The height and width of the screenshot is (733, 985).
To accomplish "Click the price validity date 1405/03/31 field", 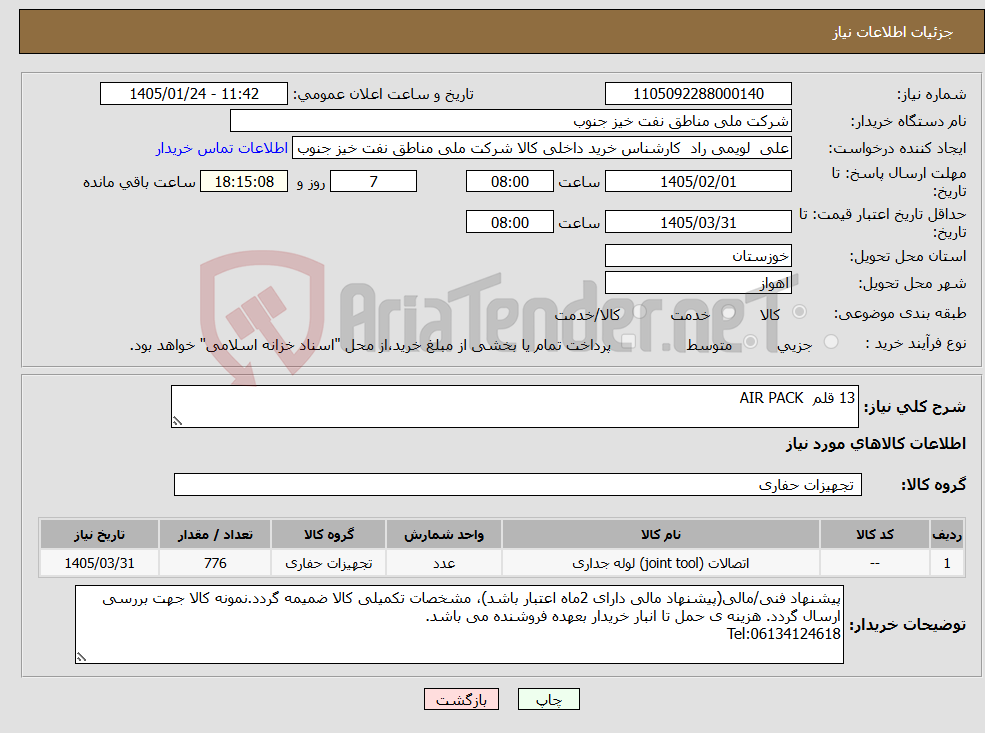I will (x=698, y=222).
